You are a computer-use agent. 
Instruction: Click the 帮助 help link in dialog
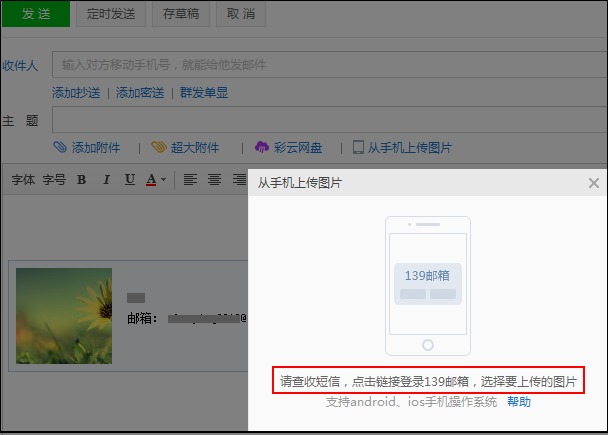[x=519, y=402]
